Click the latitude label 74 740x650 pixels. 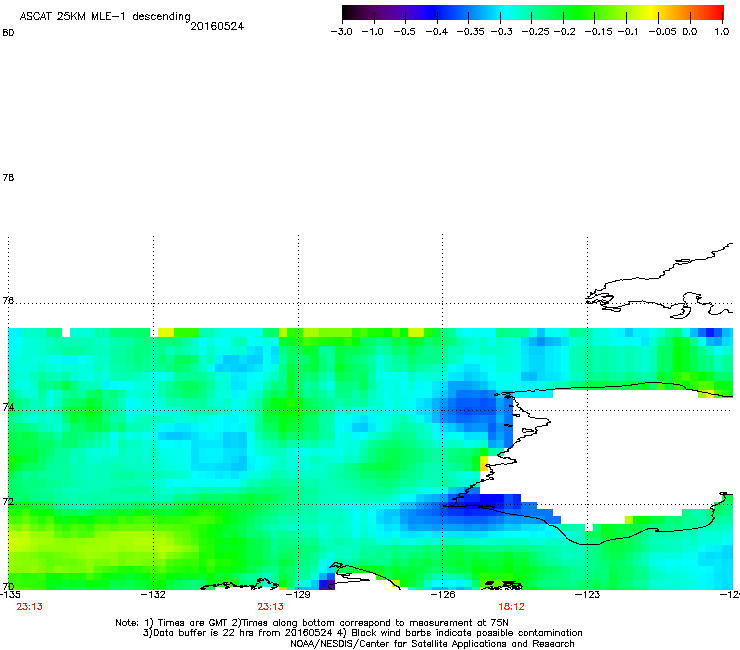click(8, 407)
